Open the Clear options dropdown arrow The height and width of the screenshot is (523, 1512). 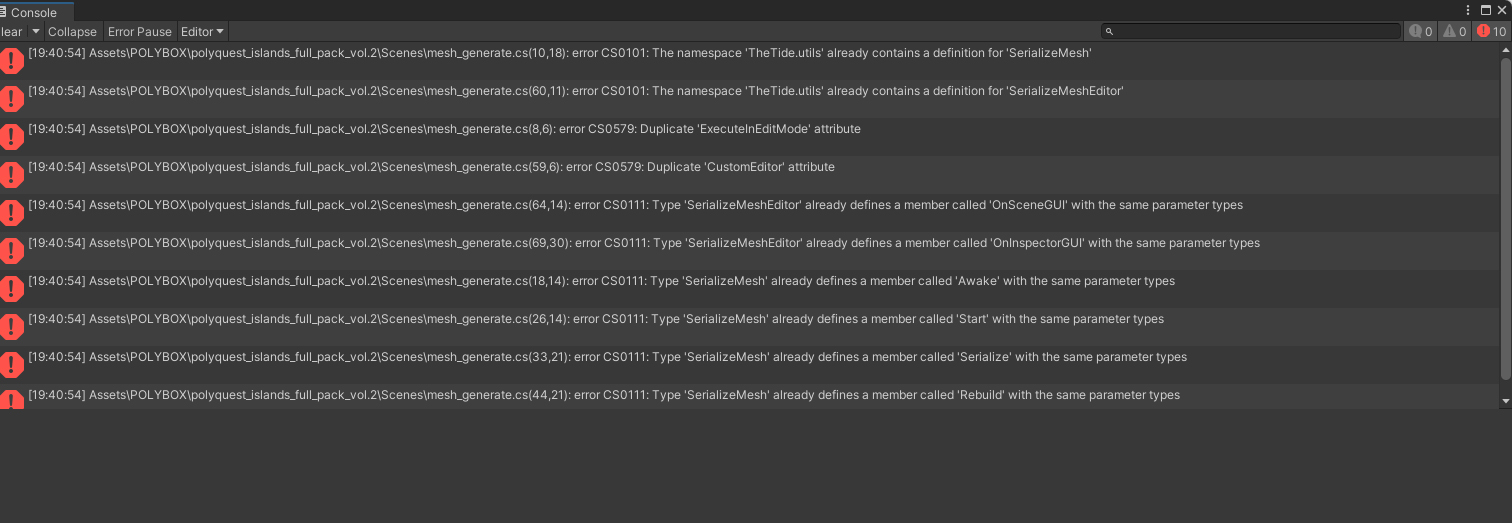click(x=36, y=32)
